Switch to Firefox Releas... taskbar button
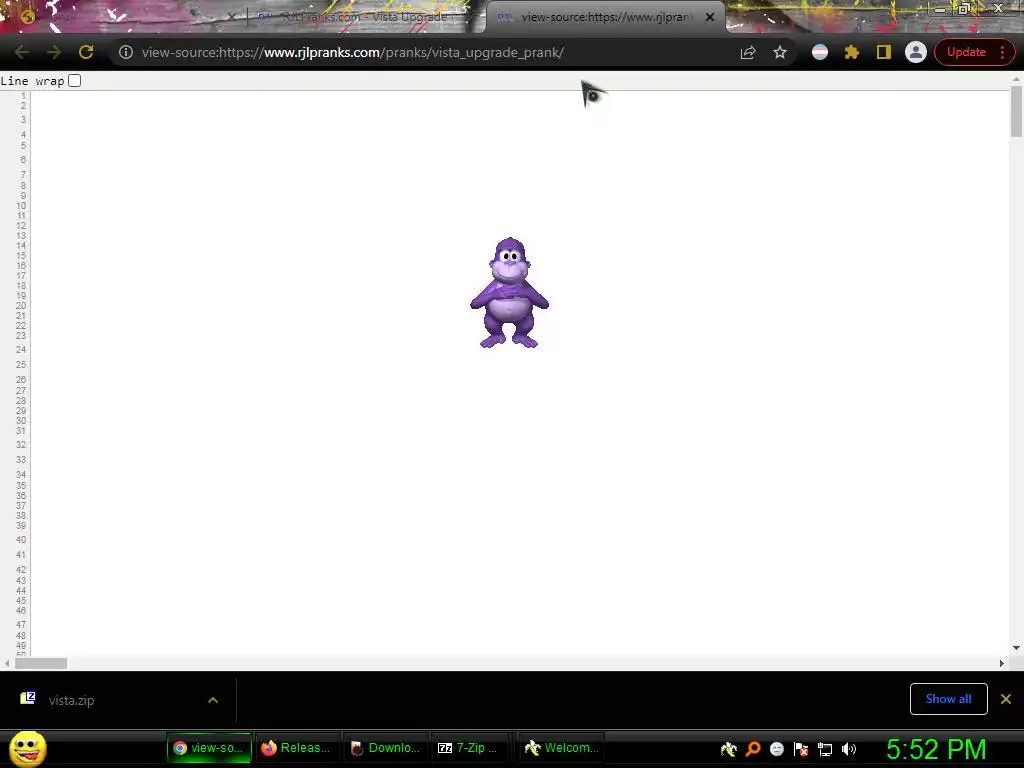The image size is (1024, 768). [296, 748]
